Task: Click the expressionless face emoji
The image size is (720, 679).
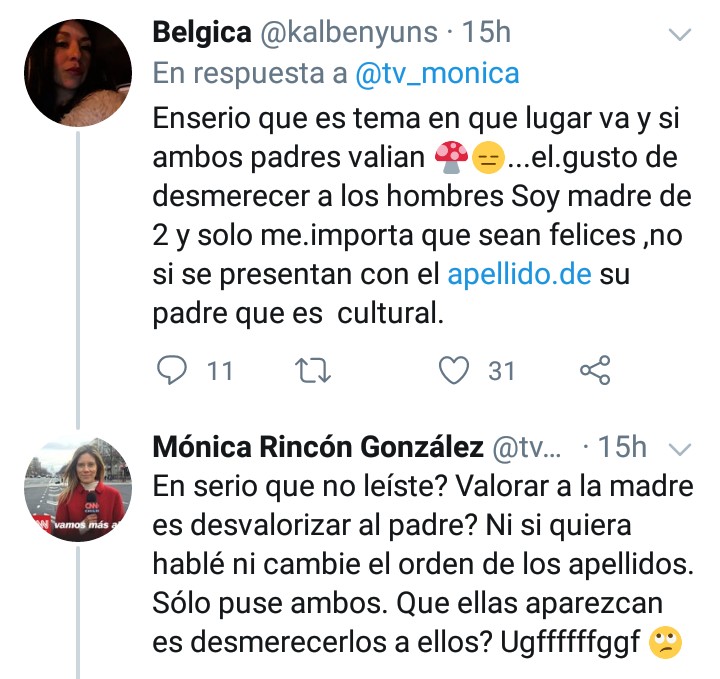Action: click(x=488, y=155)
